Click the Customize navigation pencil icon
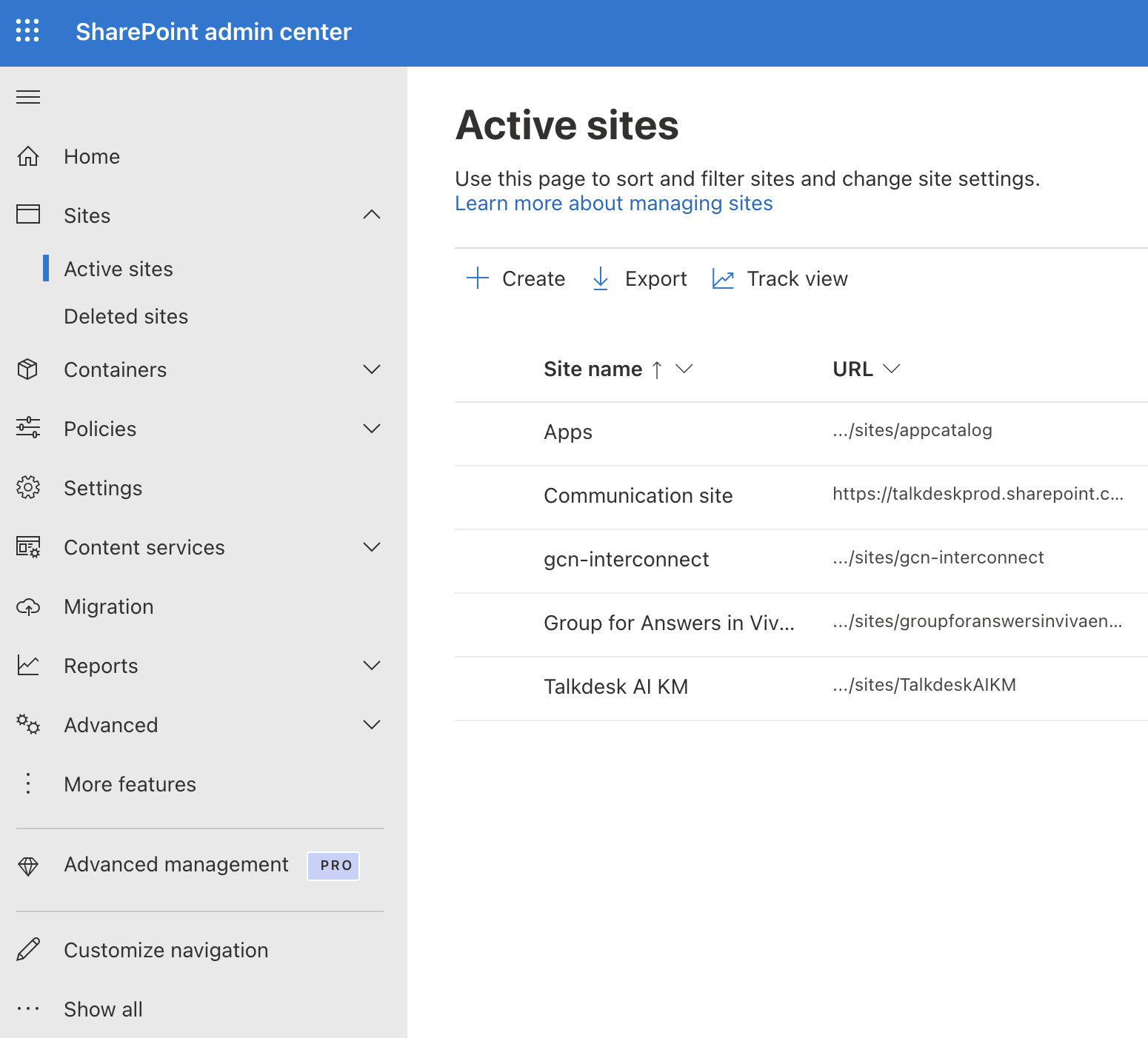Screen dimensions: 1148x1038 coord(27,950)
